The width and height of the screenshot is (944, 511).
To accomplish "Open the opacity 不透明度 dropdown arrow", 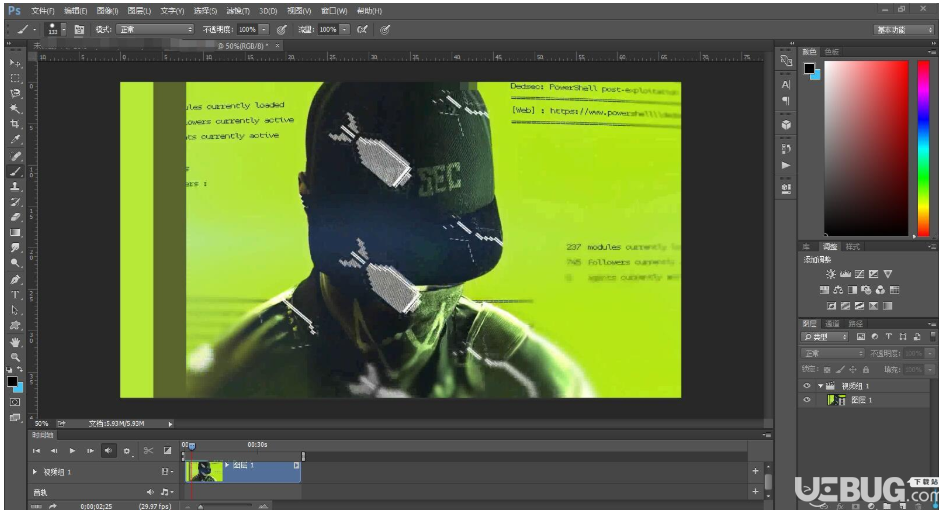I will [x=264, y=29].
